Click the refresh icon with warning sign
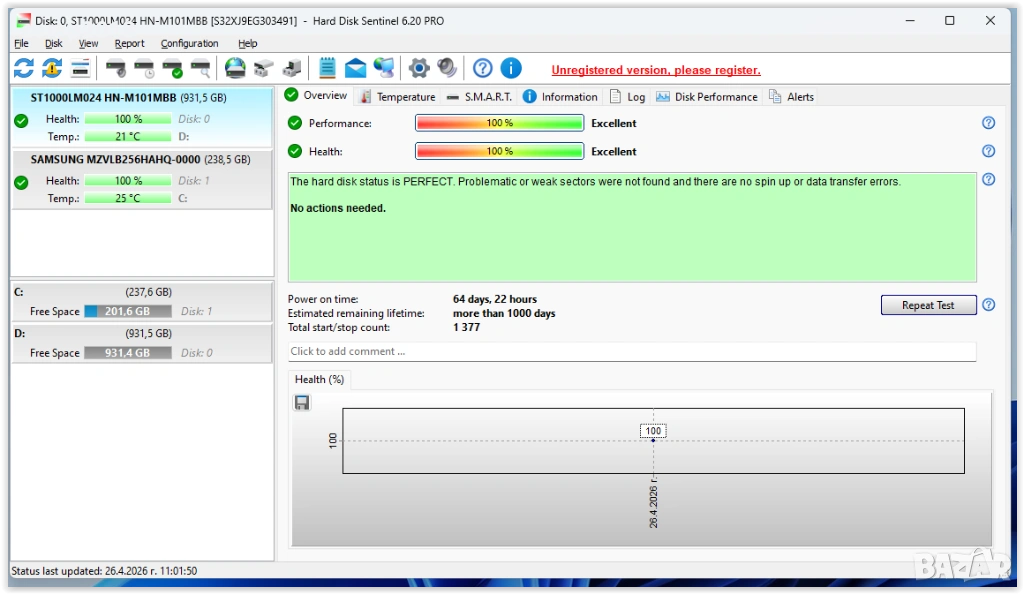 click(52, 68)
